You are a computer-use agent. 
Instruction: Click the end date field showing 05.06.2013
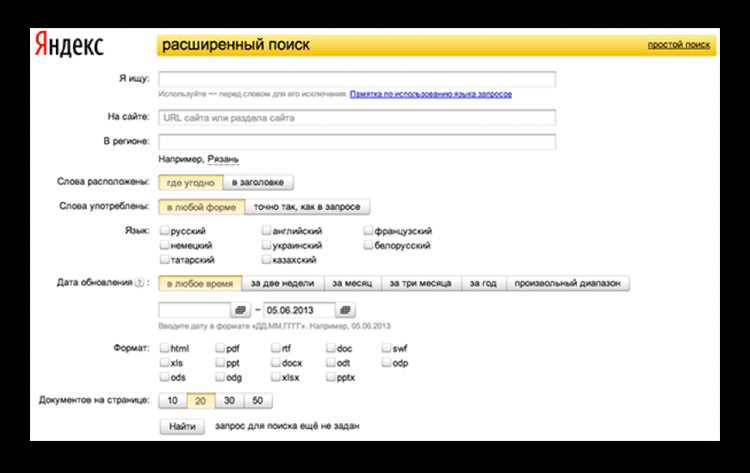(x=299, y=310)
